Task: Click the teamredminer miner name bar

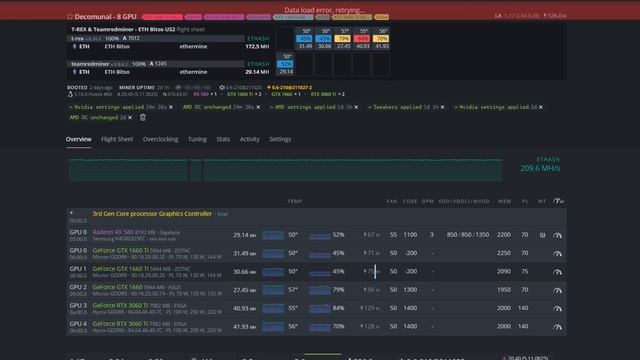Action: coord(156,64)
